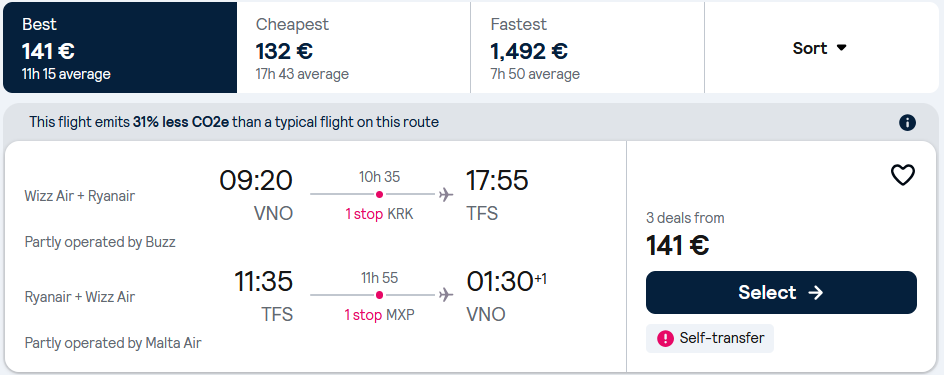The width and height of the screenshot is (944, 375).
Task: Click the arrow inside the Select button
Action: click(815, 293)
